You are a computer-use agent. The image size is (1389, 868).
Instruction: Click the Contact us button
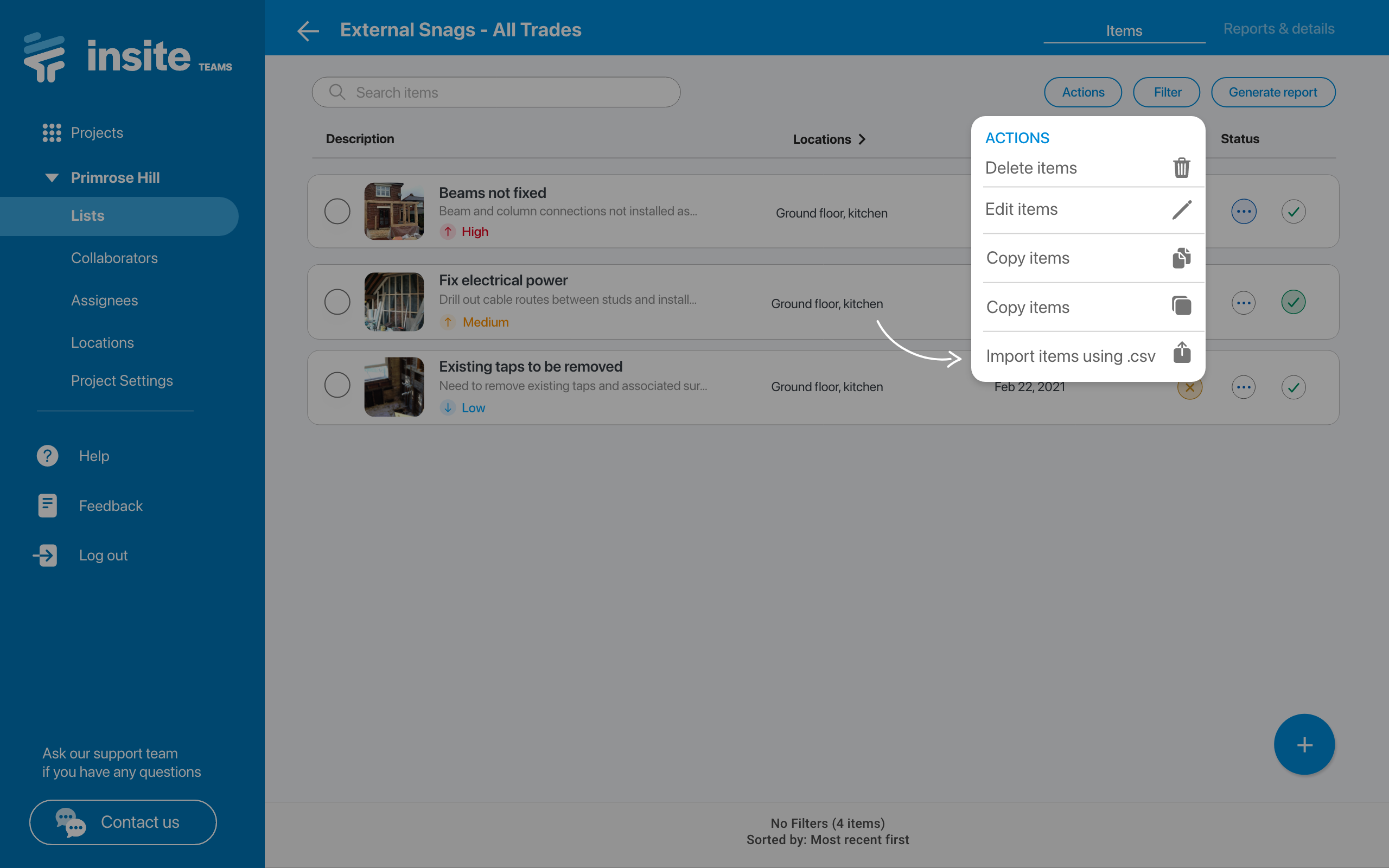(x=123, y=822)
